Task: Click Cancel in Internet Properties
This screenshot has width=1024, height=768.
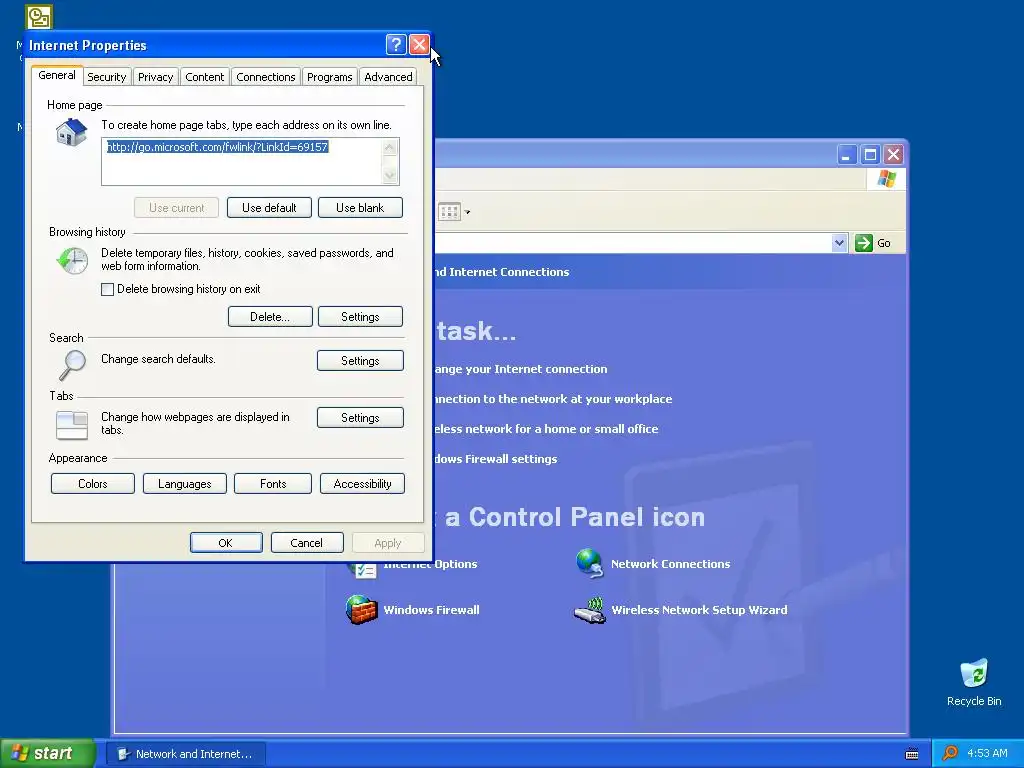Action: [307, 543]
